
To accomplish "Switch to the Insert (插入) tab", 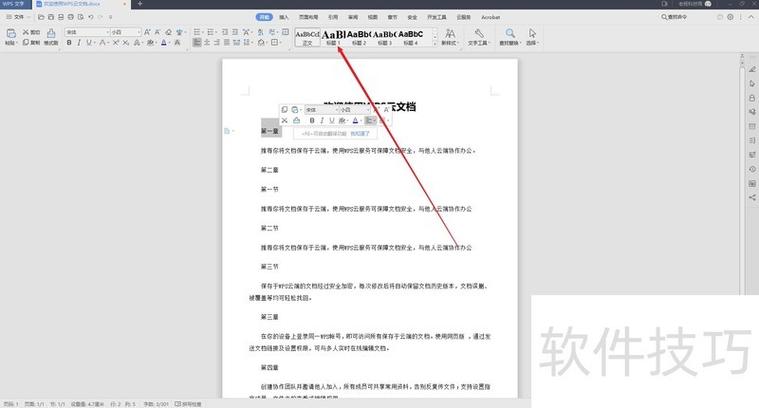I will (284, 17).
